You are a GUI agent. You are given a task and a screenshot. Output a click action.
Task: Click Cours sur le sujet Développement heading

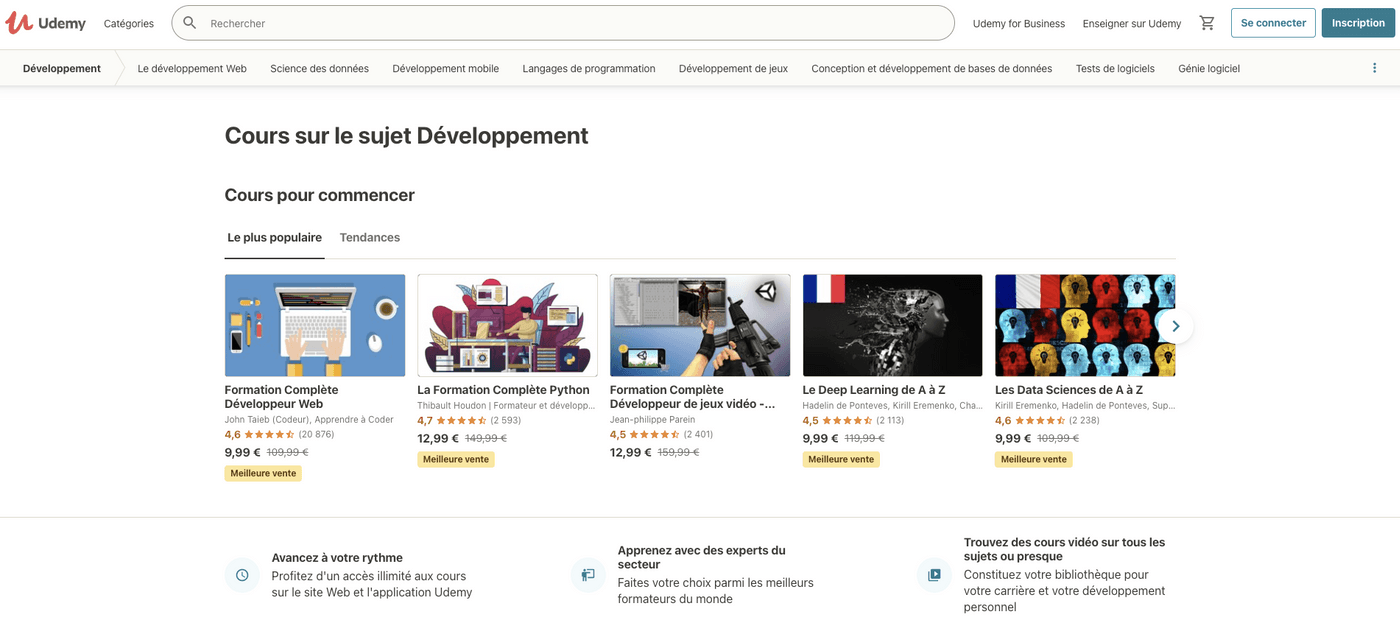(407, 136)
